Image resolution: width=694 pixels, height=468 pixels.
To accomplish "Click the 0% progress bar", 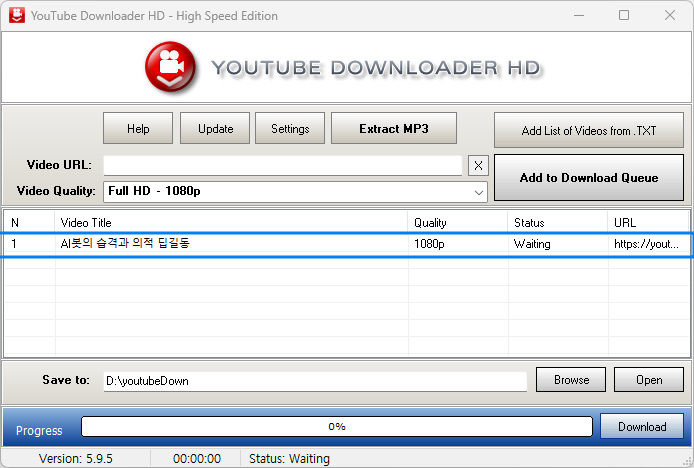I will [337, 426].
